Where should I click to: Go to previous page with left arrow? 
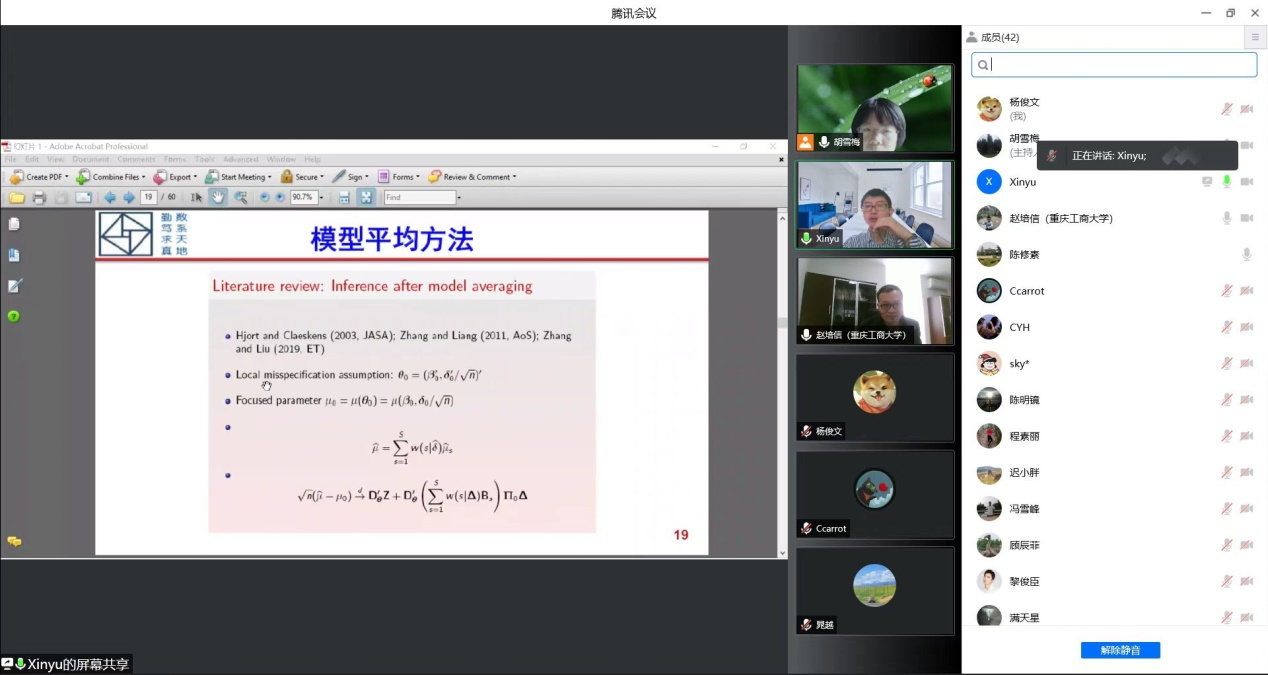click(110, 198)
